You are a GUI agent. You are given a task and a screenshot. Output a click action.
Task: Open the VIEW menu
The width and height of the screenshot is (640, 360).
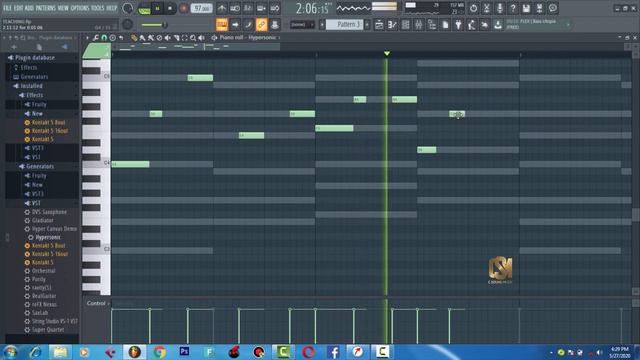coord(63,8)
